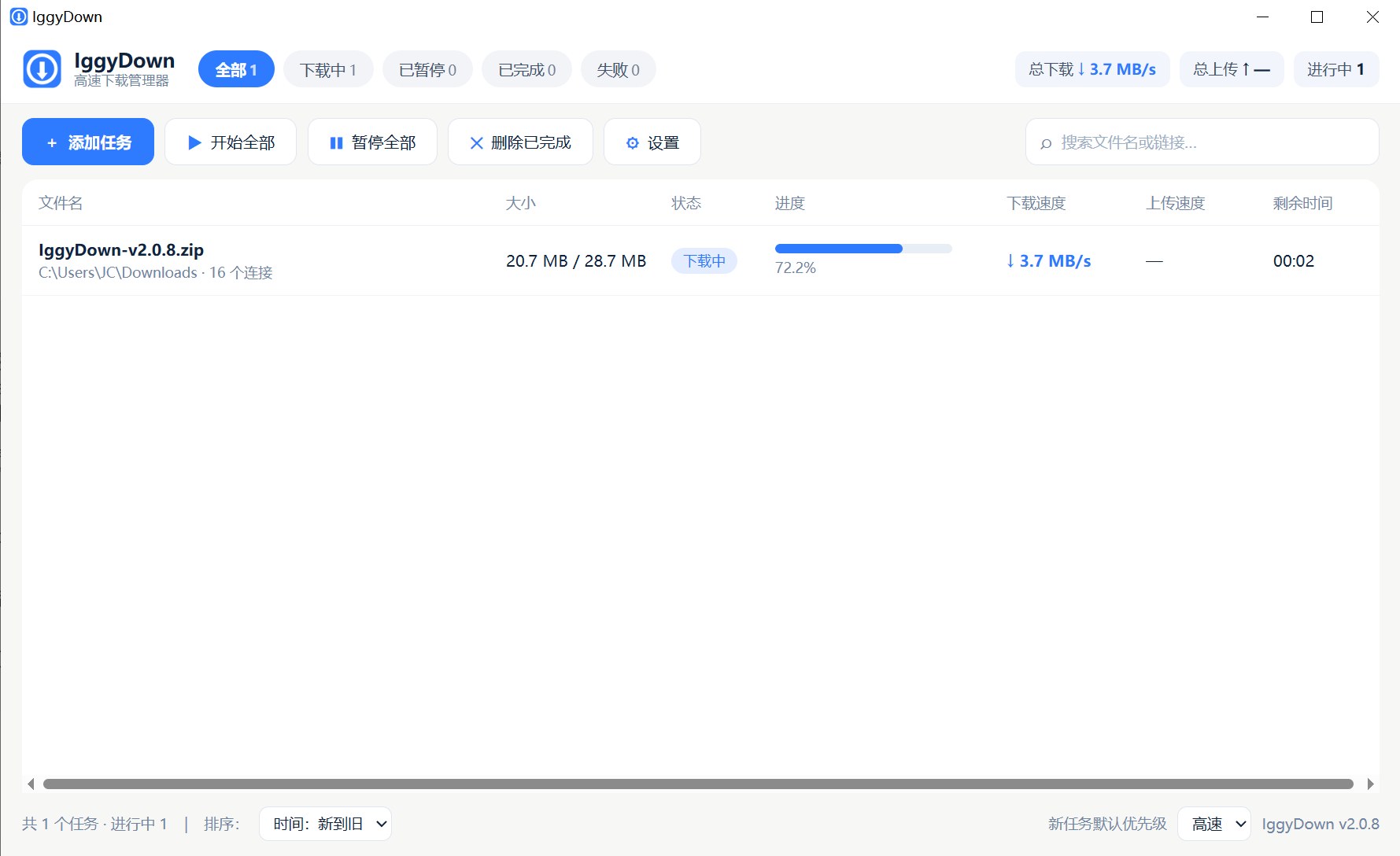Viewport: 1400px width, 856px height.
Task: Sort by the 下载速度 column header
Action: [x=1036, y=203]
